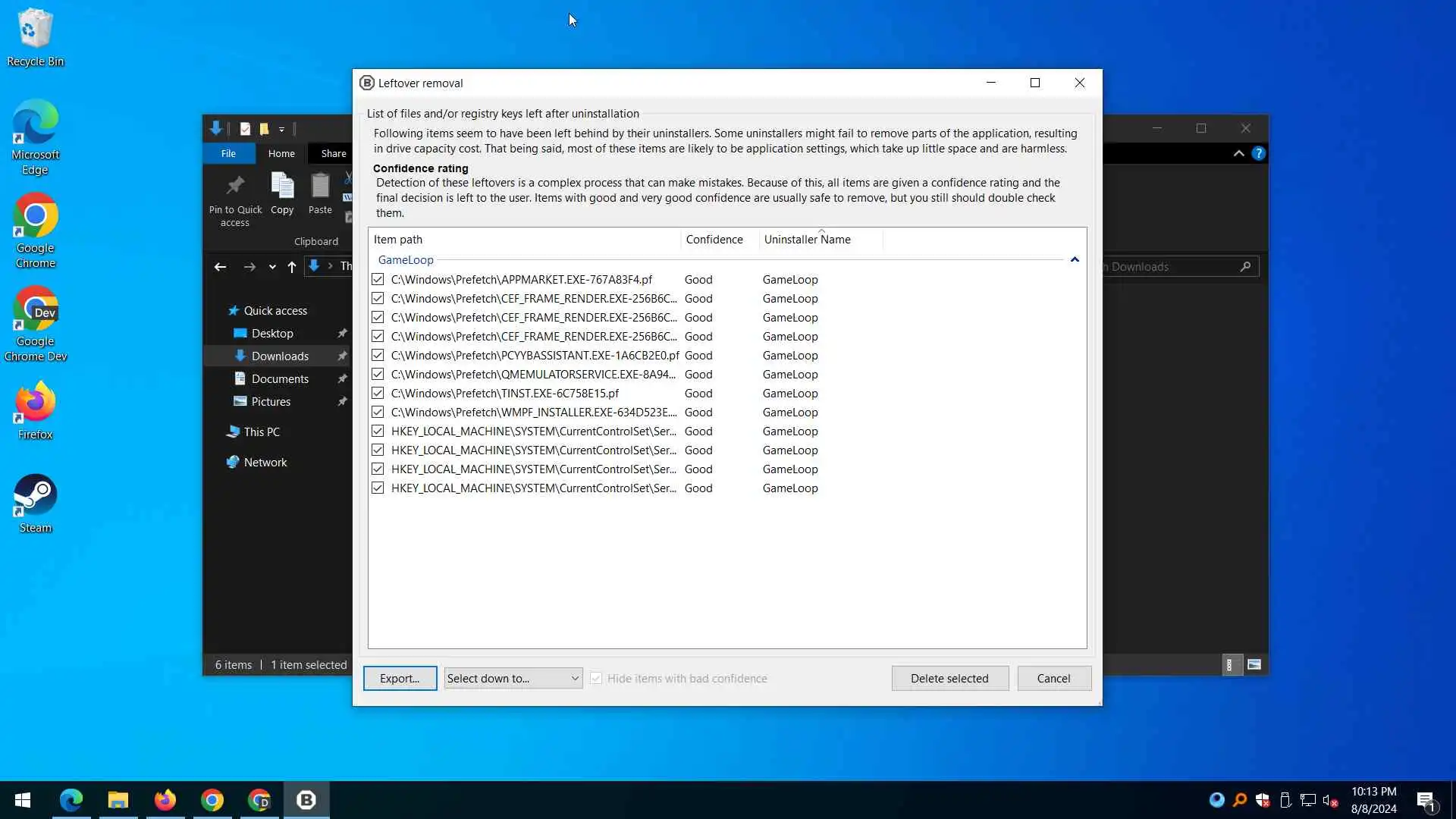The height and width of the screenshot is (819, 1456).
Task: Click File Explorer help question icon
Action: [1258, 153]
